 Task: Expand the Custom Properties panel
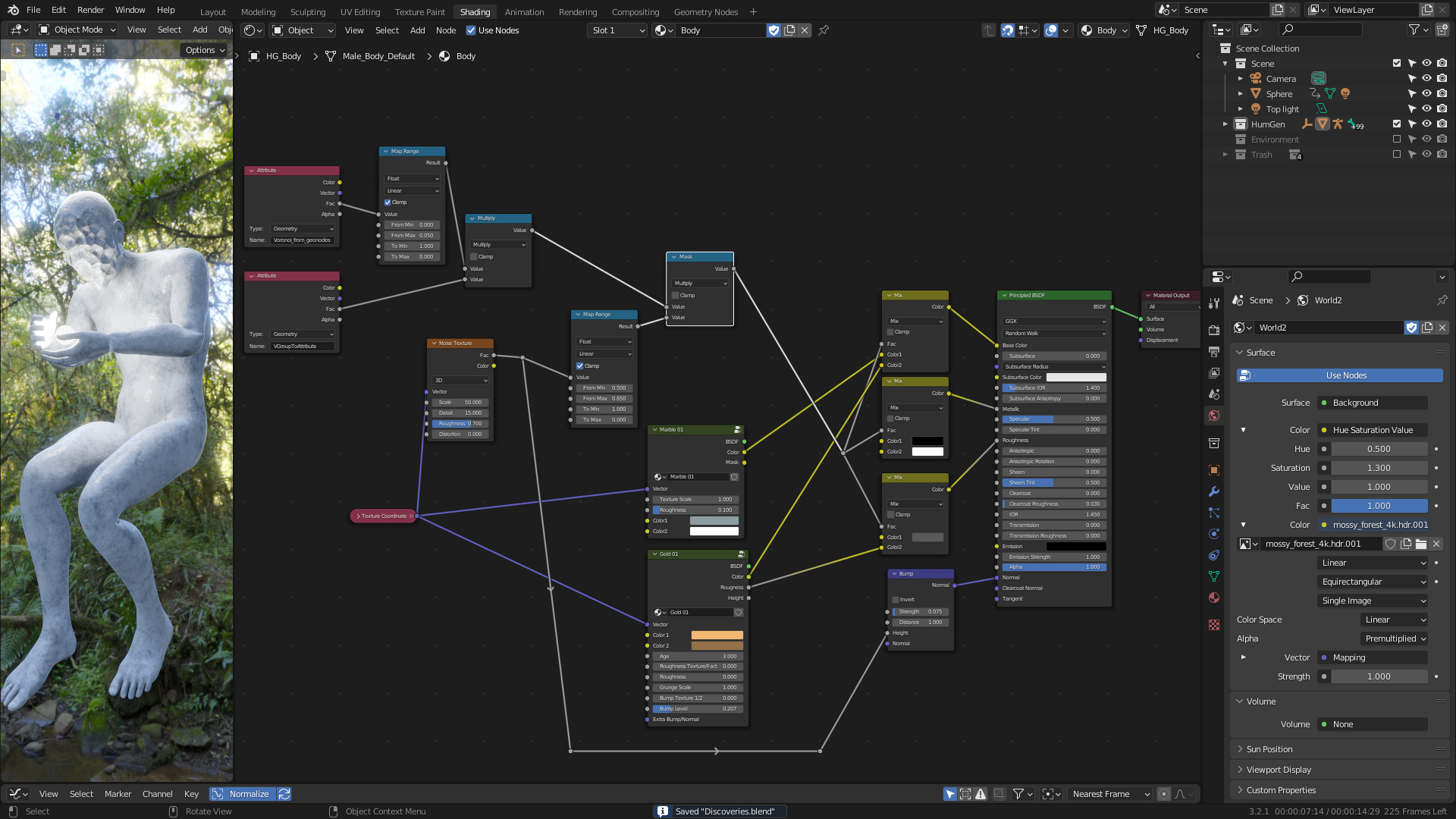[1281, 790]
